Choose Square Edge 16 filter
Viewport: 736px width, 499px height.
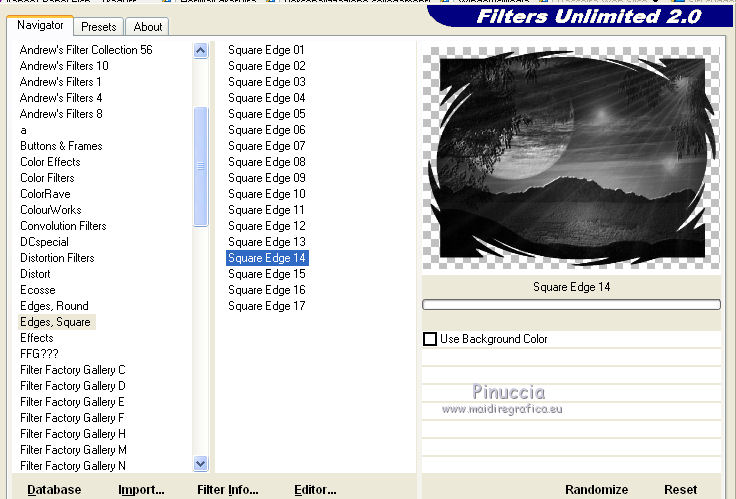tap(266, 290)
